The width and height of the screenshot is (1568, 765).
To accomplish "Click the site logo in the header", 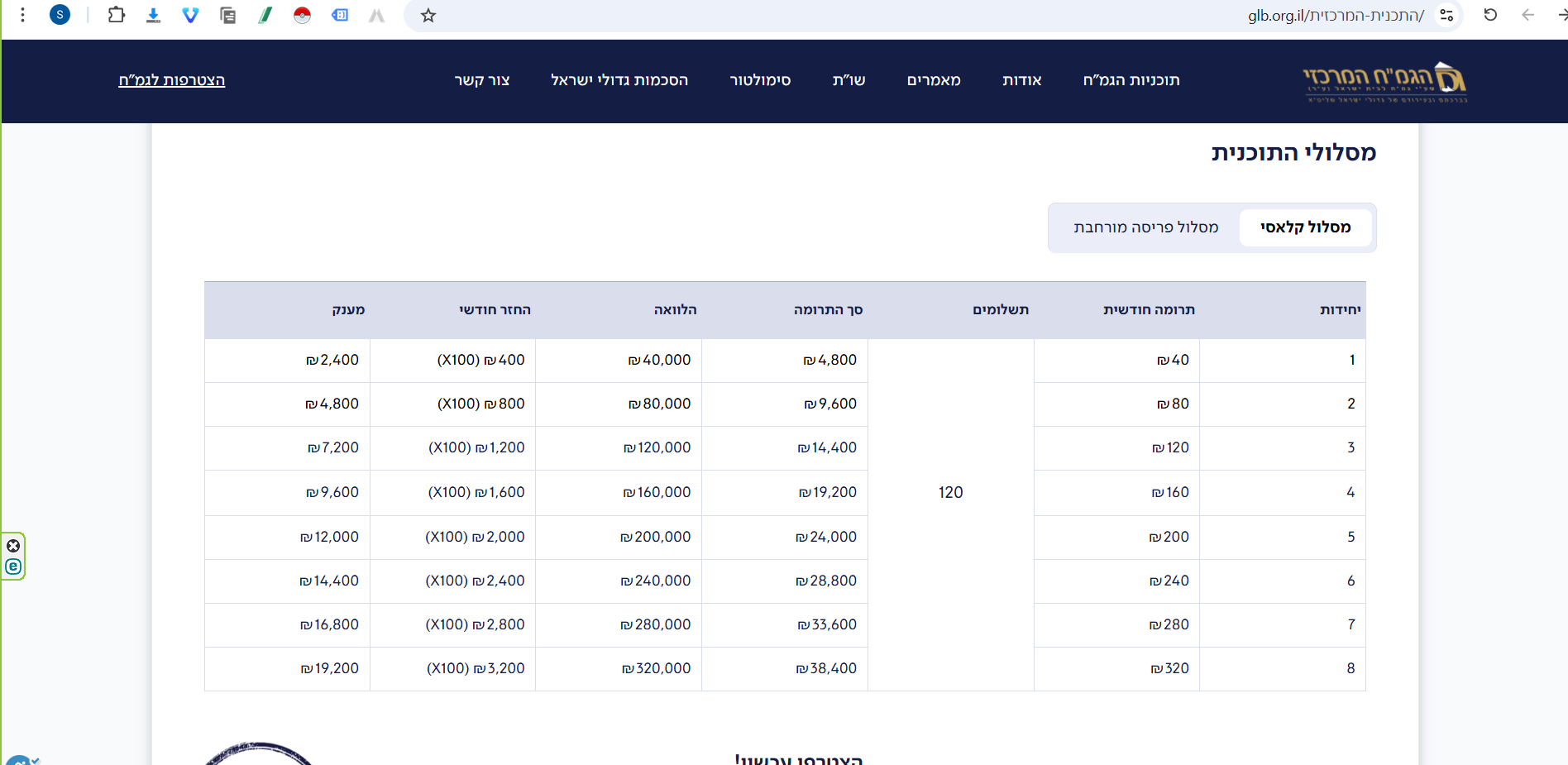I will pyautogui.click(x=1384, y=81).
